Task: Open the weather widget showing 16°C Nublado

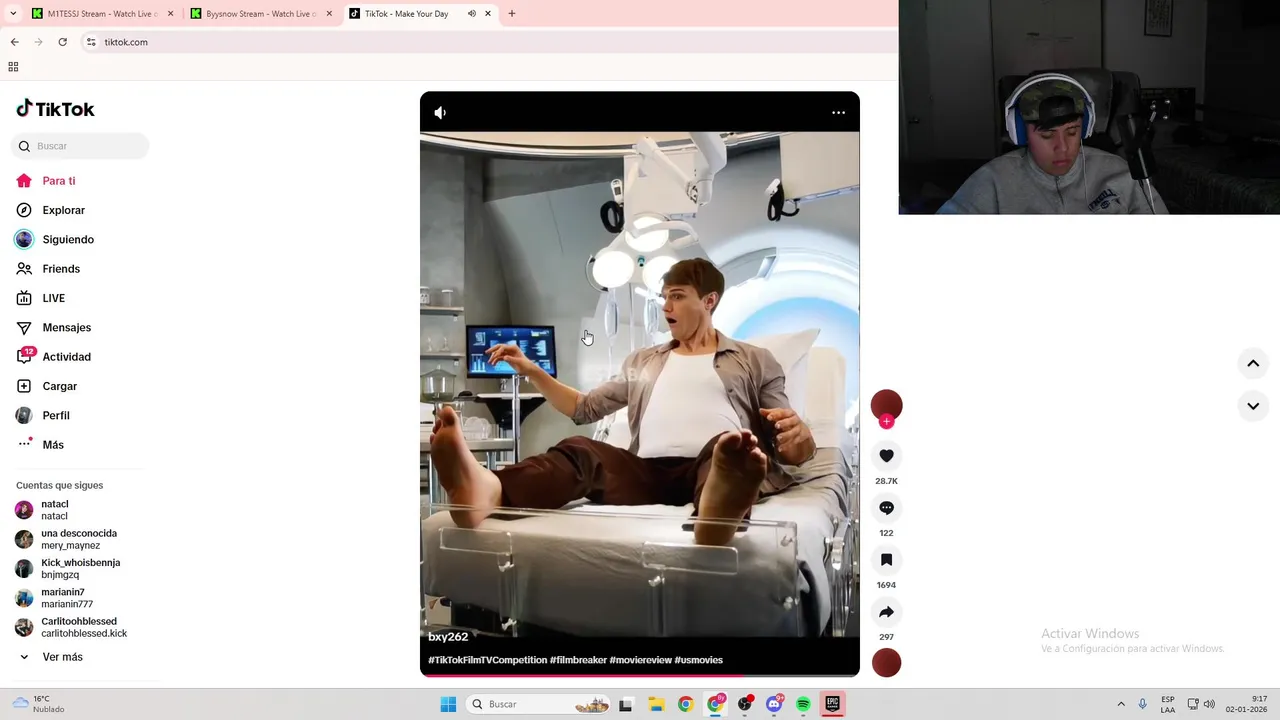Action: click(38, 704)
